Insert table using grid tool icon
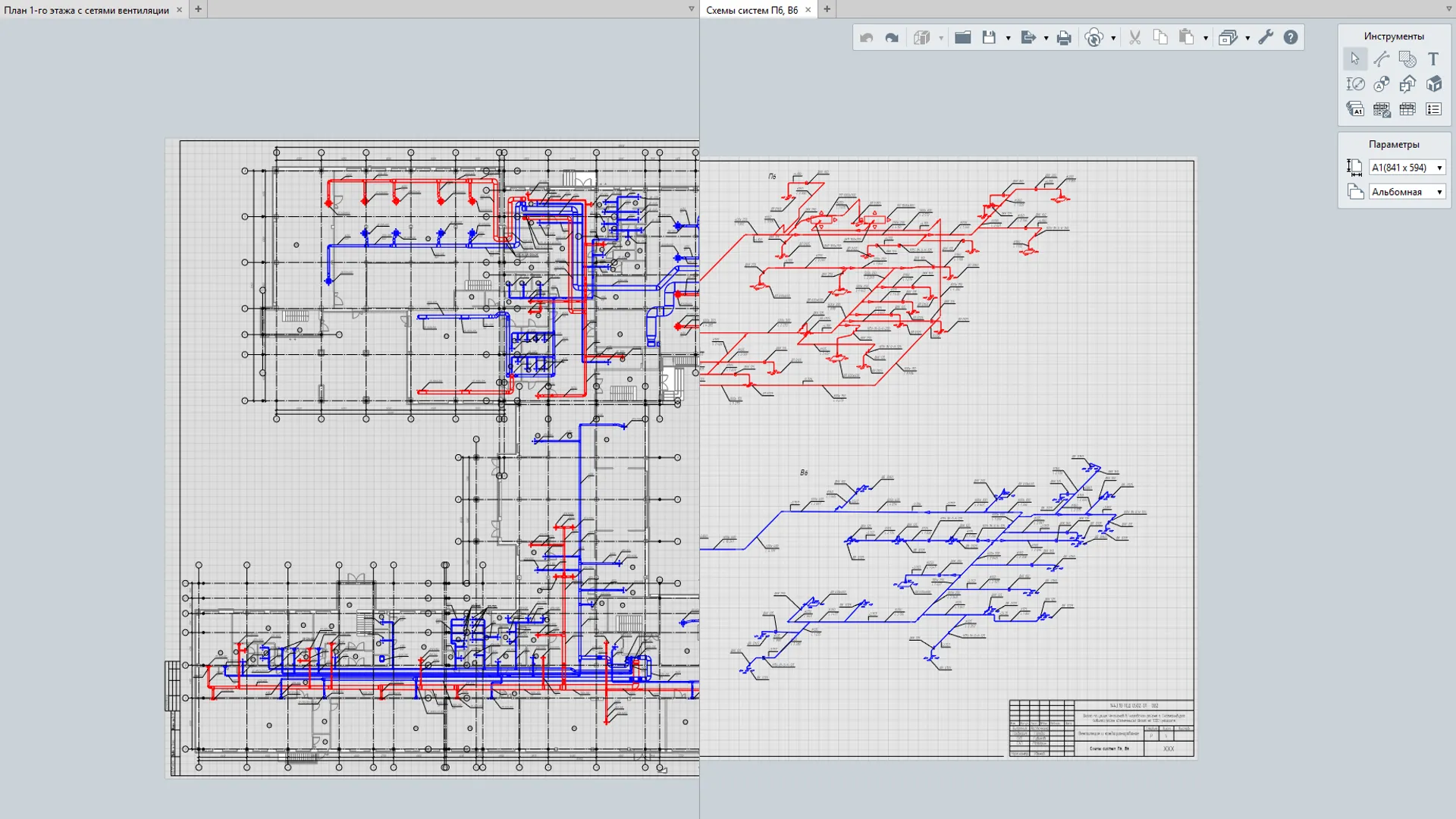1456x819 pixels. coord(1407,109)
